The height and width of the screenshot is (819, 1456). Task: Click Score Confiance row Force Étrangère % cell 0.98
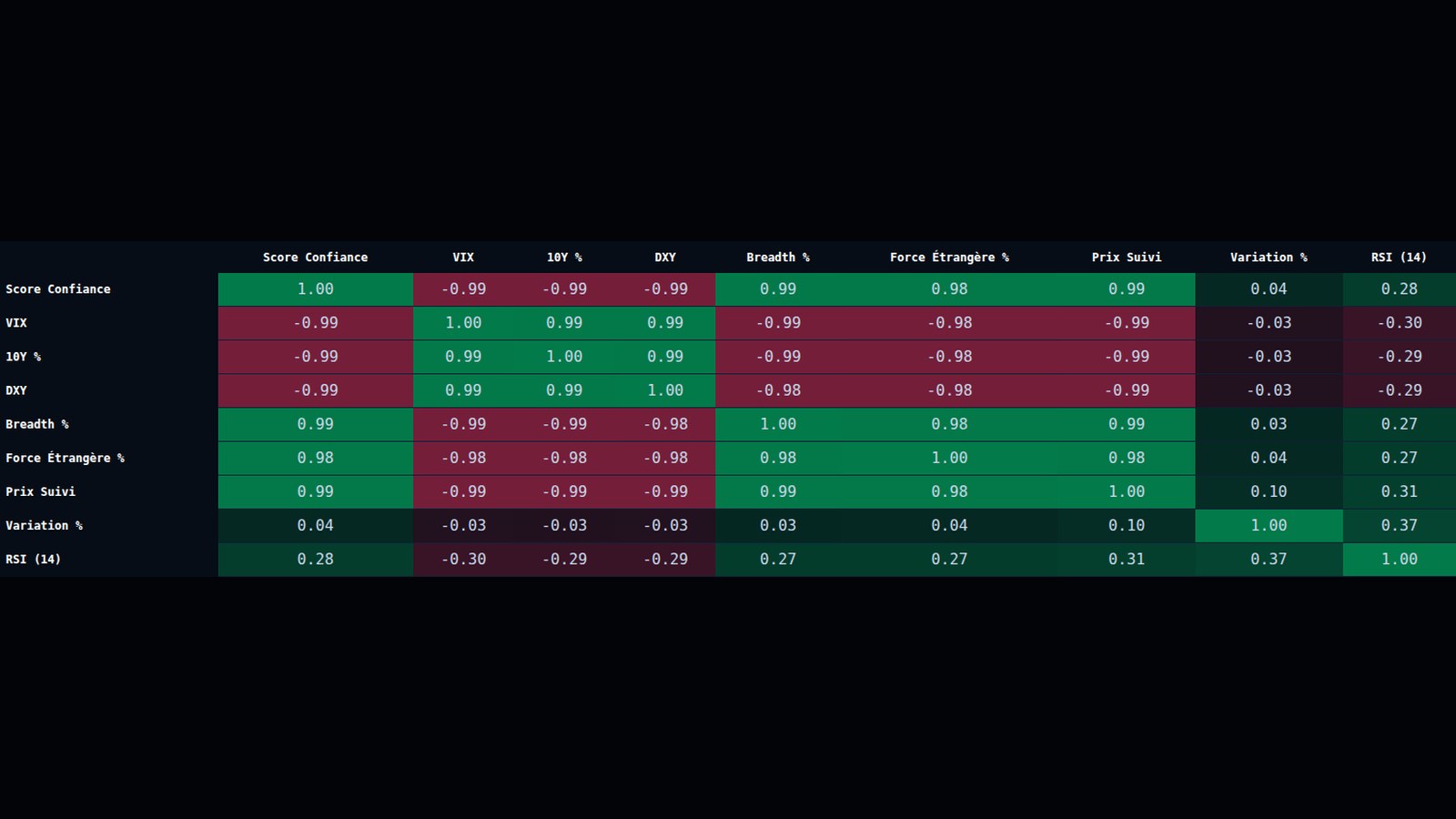point(949,289)
